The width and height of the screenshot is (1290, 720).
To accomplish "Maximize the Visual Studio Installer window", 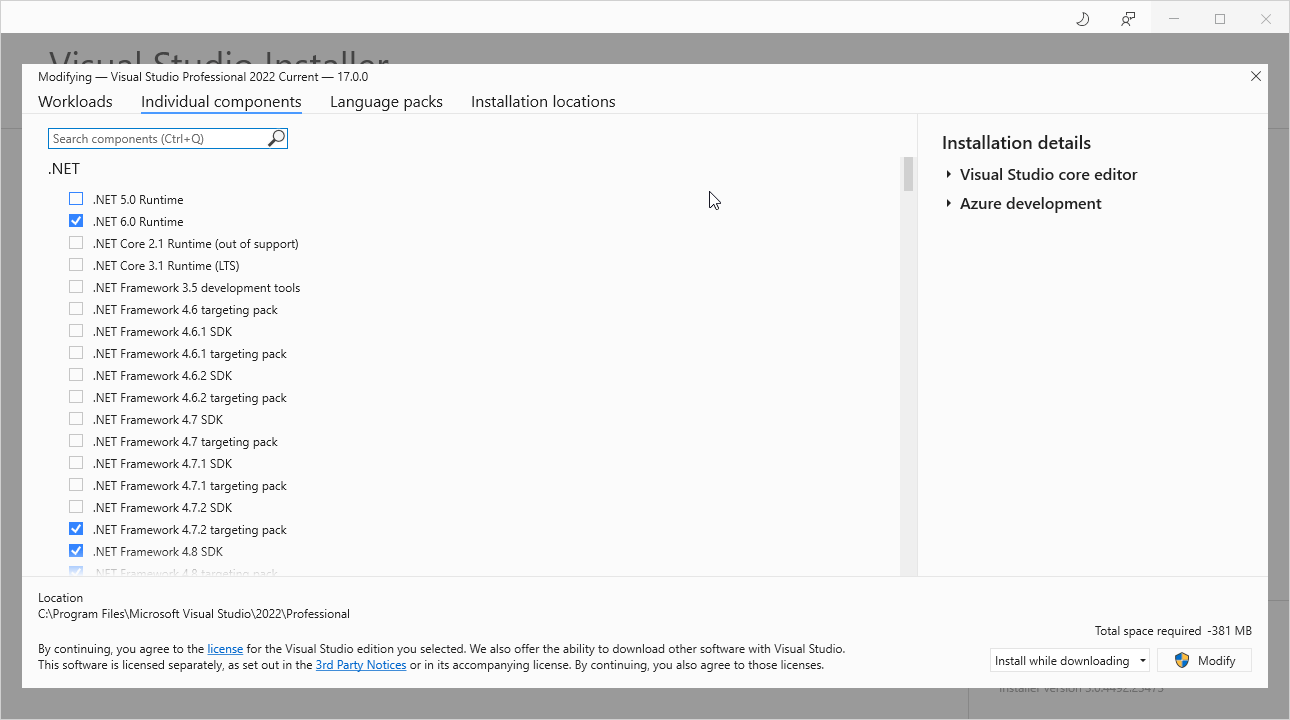I will (1220, 19).
